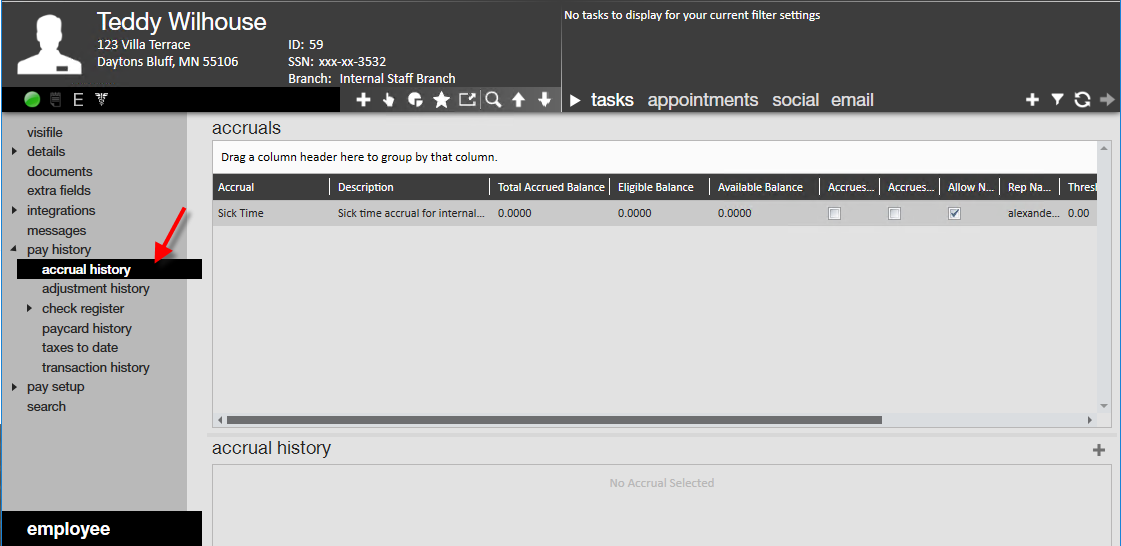Refresh the tasks list

[1082, 100]
